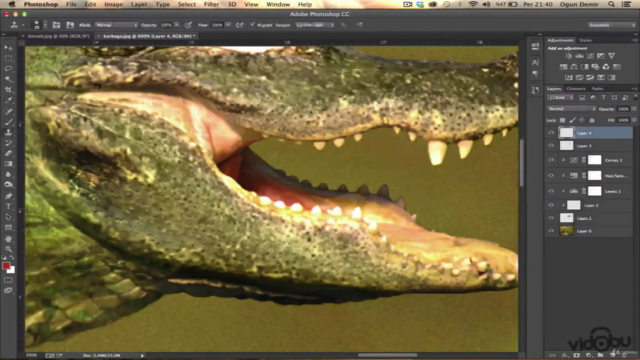This screenshot has height=360, width=640.
Task: Open the layer blend mode dropdown
Action: click(571, 109)
